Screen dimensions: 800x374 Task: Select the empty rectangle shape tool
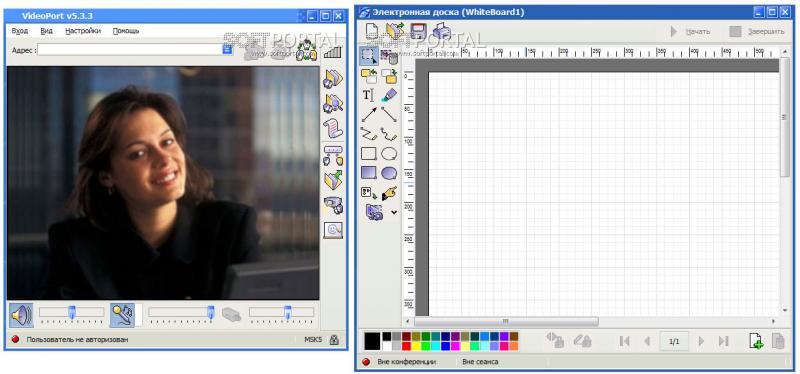coord(369,154)
